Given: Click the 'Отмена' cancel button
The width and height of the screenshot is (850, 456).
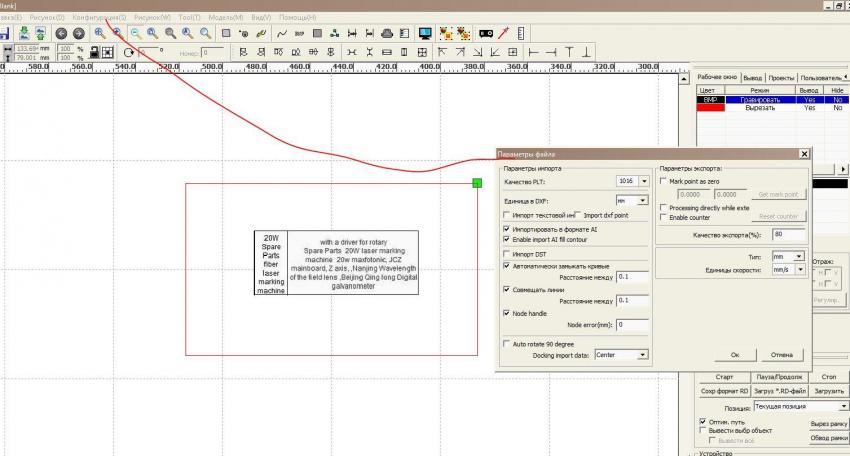Looking at the screenshot, I should pos(781,354).
